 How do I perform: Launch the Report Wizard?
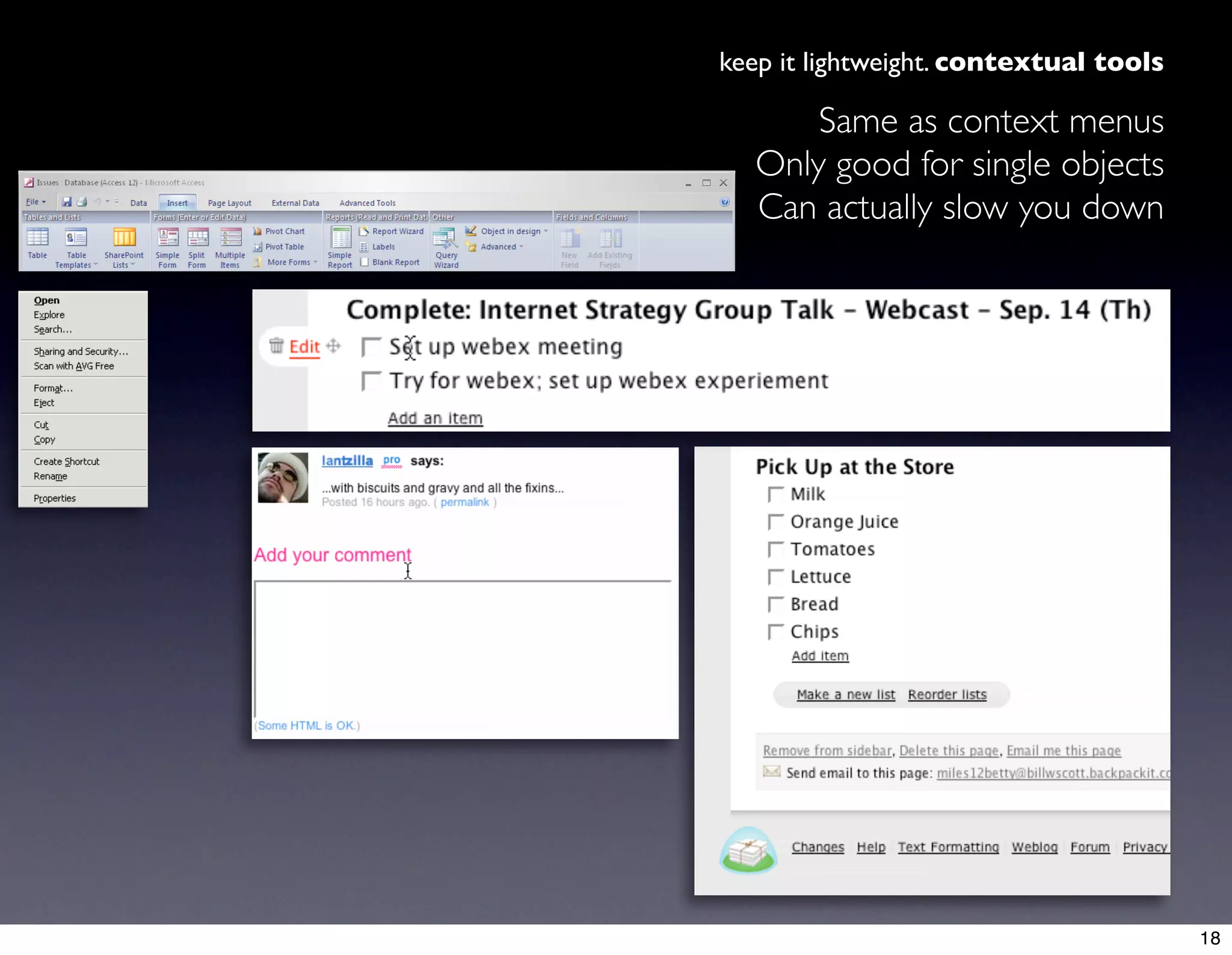pos(391,231)
